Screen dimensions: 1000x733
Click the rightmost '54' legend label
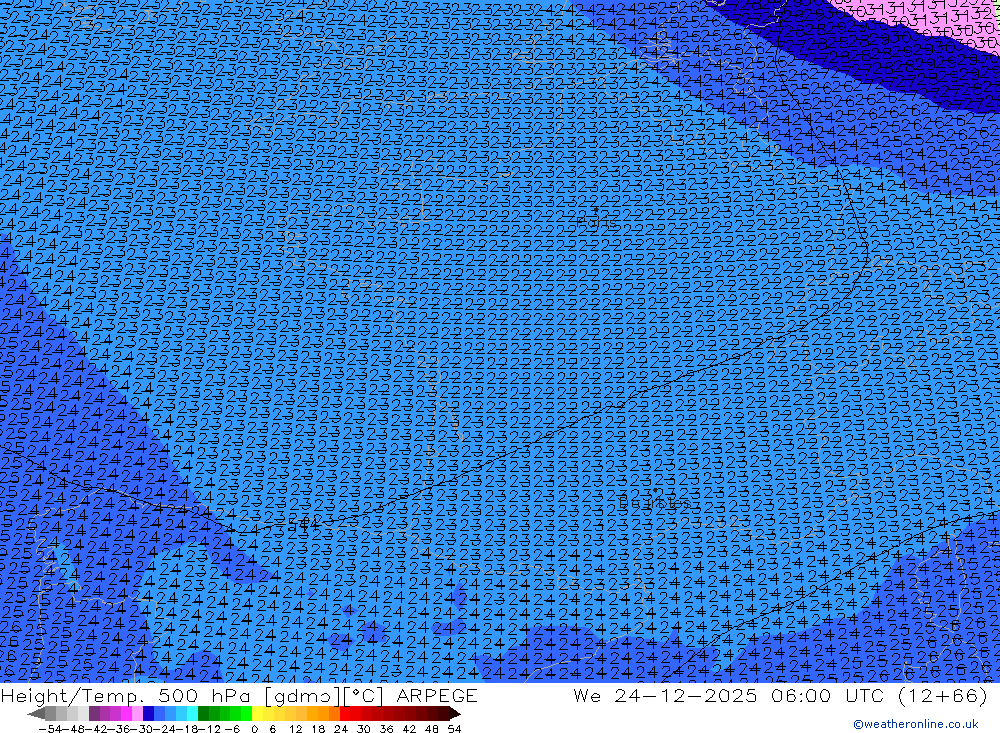454,728
